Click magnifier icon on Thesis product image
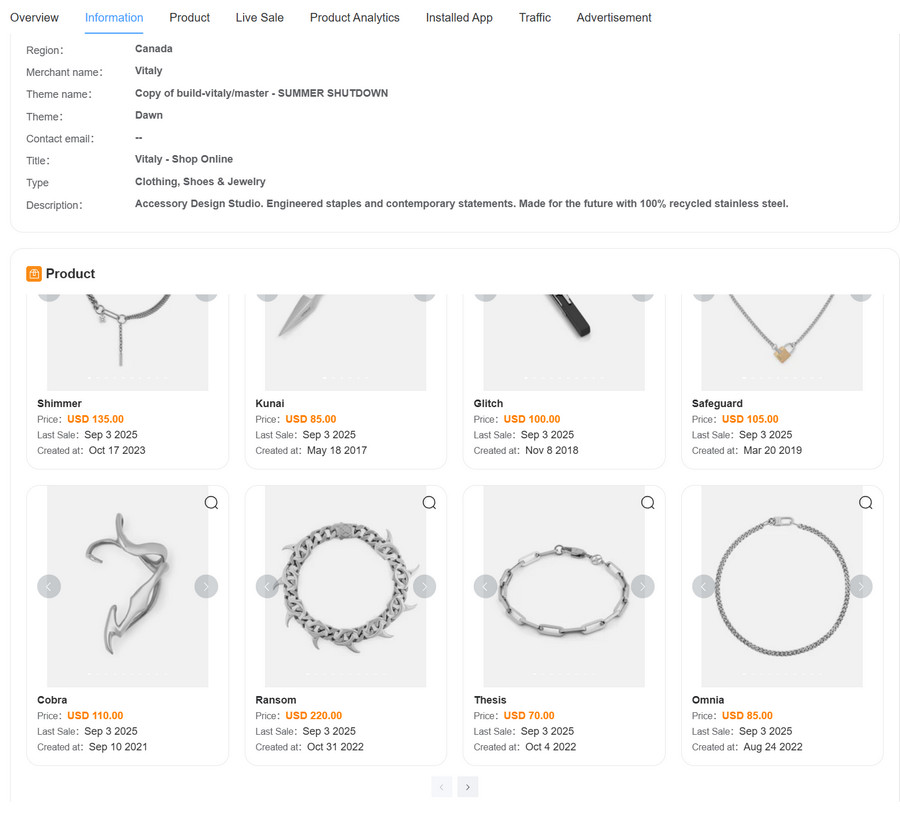 [648, 503]
